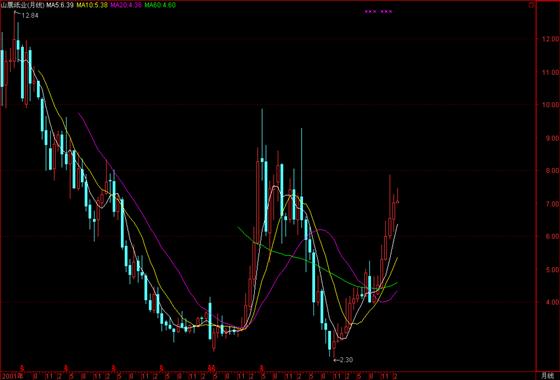Image resolution: width=560 pixels, height=380 pixels.
Task: Click the 4.00 price axis label
Action: [550, 302]
